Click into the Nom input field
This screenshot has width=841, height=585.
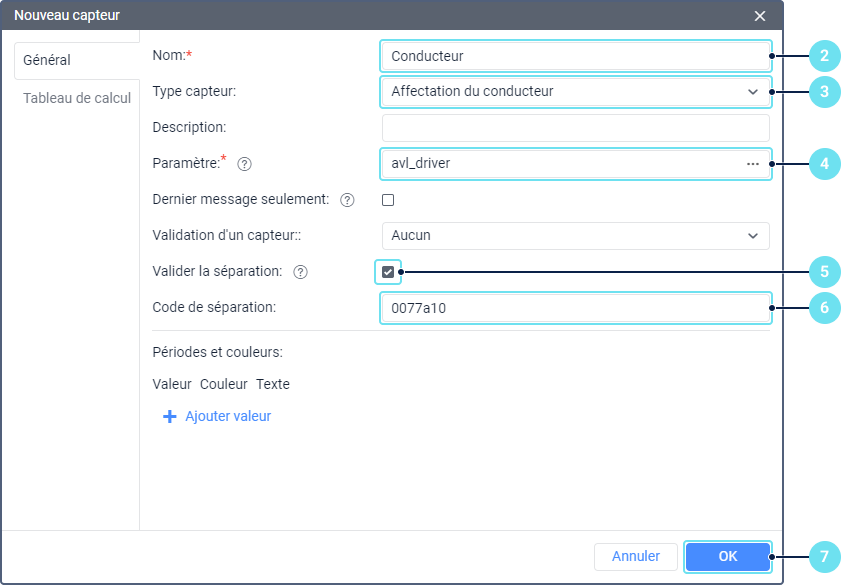(x=575, y=56)
